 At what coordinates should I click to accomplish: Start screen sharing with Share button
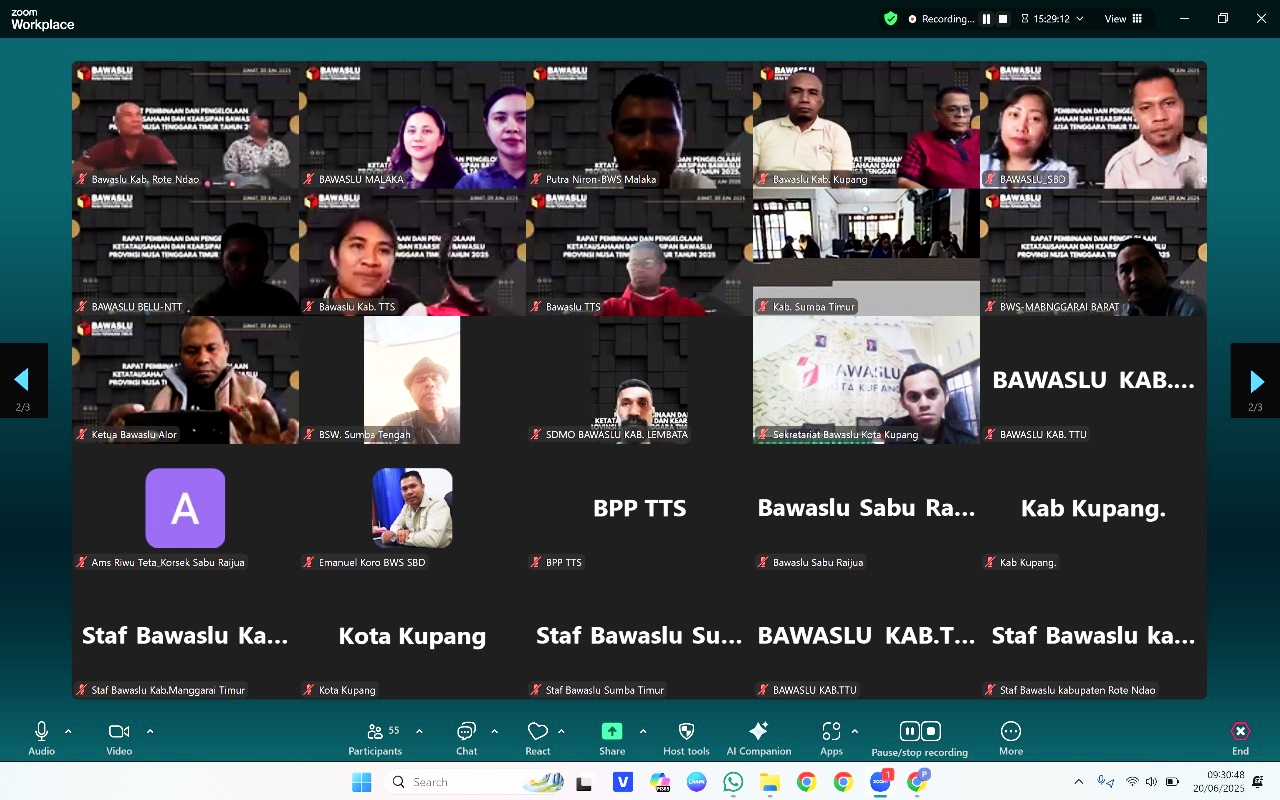(x=612, y=739)
